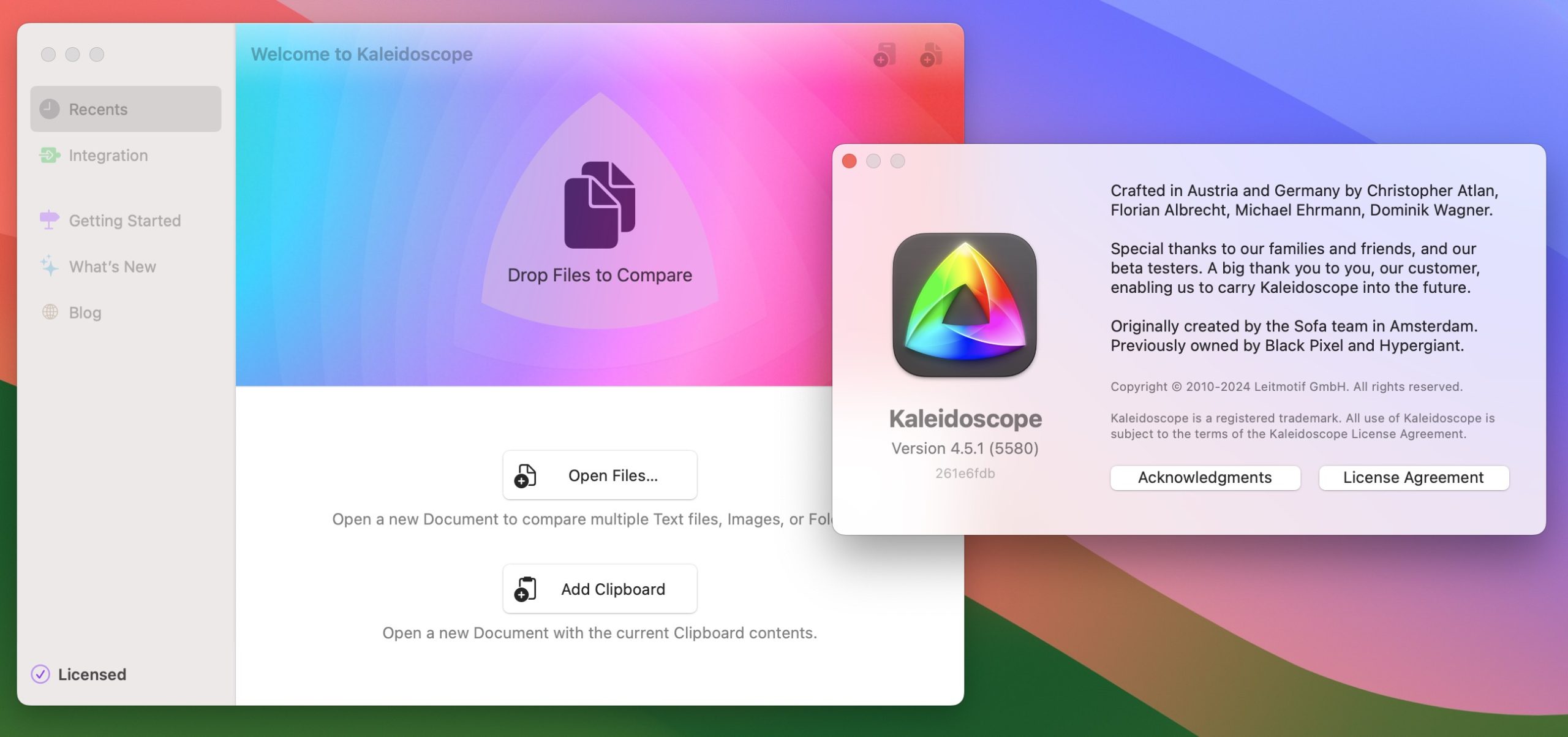Click the Drop Files to Compare label
The image size is (1568, 737).
coord(600,275)
